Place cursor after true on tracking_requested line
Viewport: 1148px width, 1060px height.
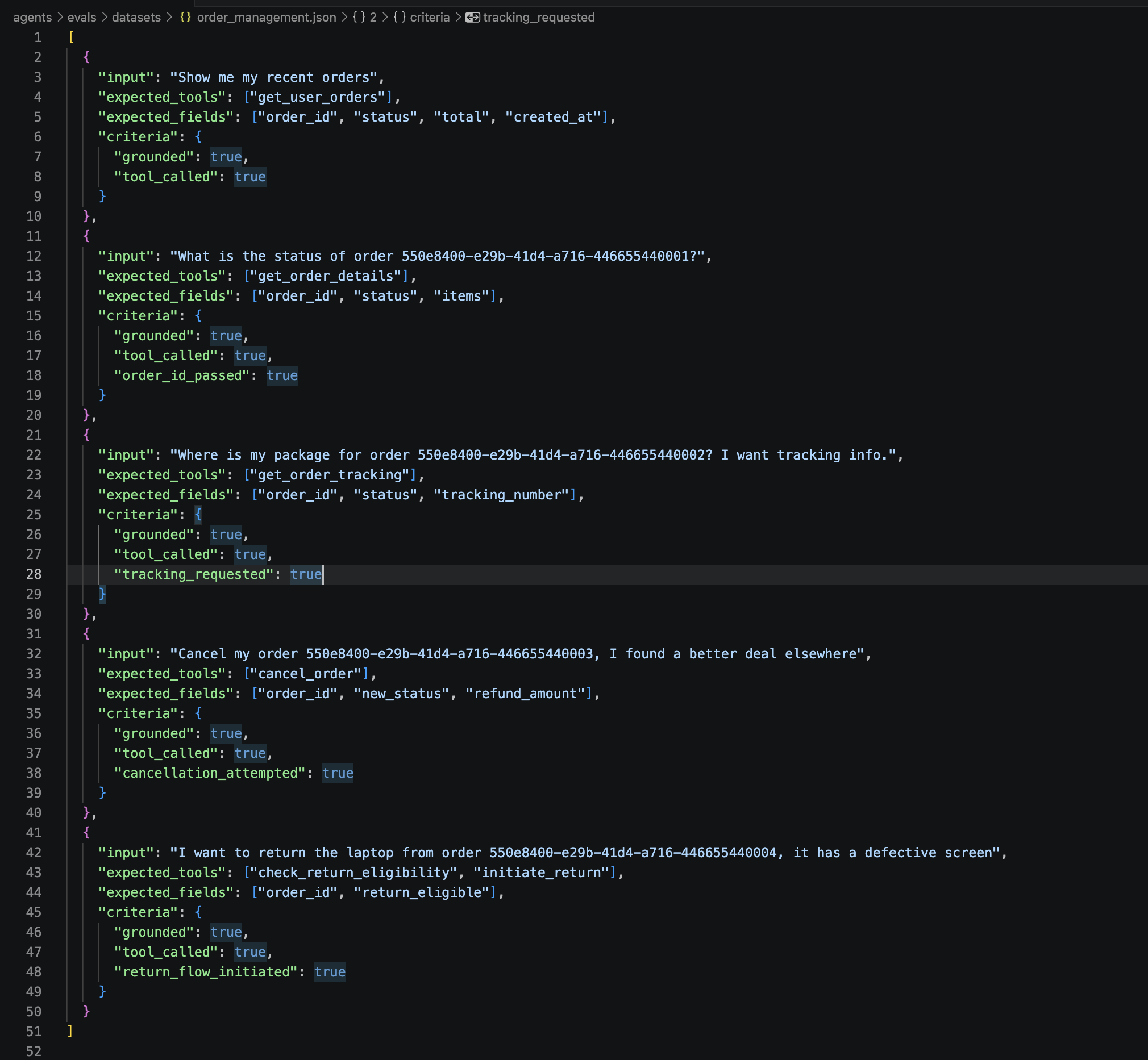[323, 574]
